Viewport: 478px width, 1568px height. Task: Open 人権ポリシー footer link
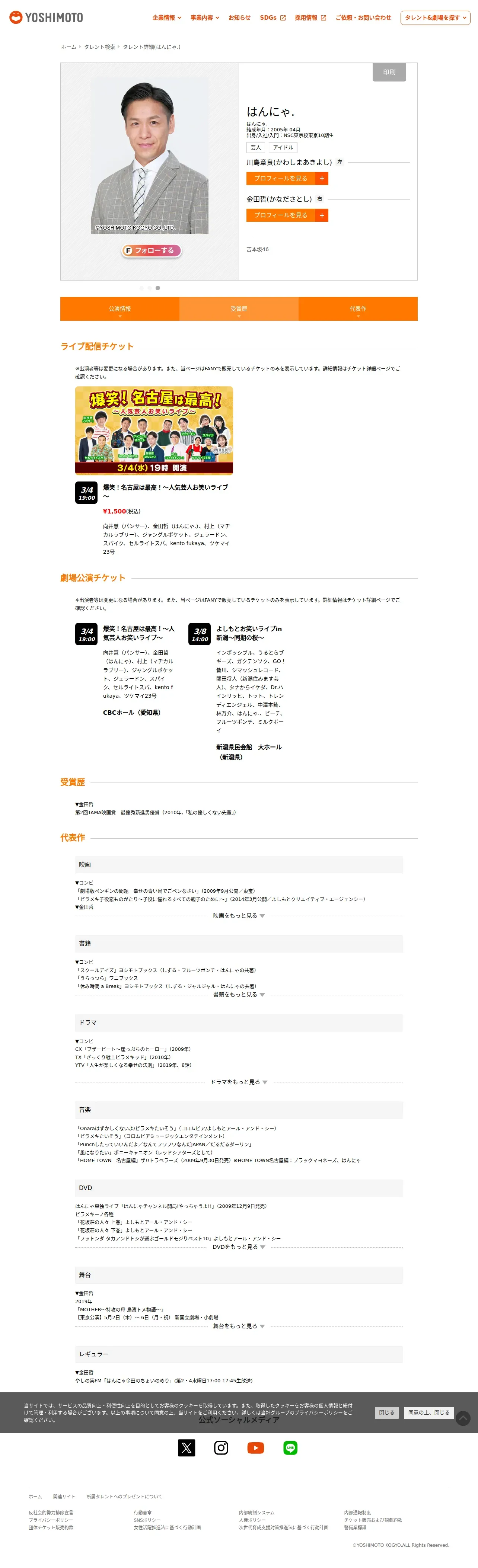[x=252, y=1520]
